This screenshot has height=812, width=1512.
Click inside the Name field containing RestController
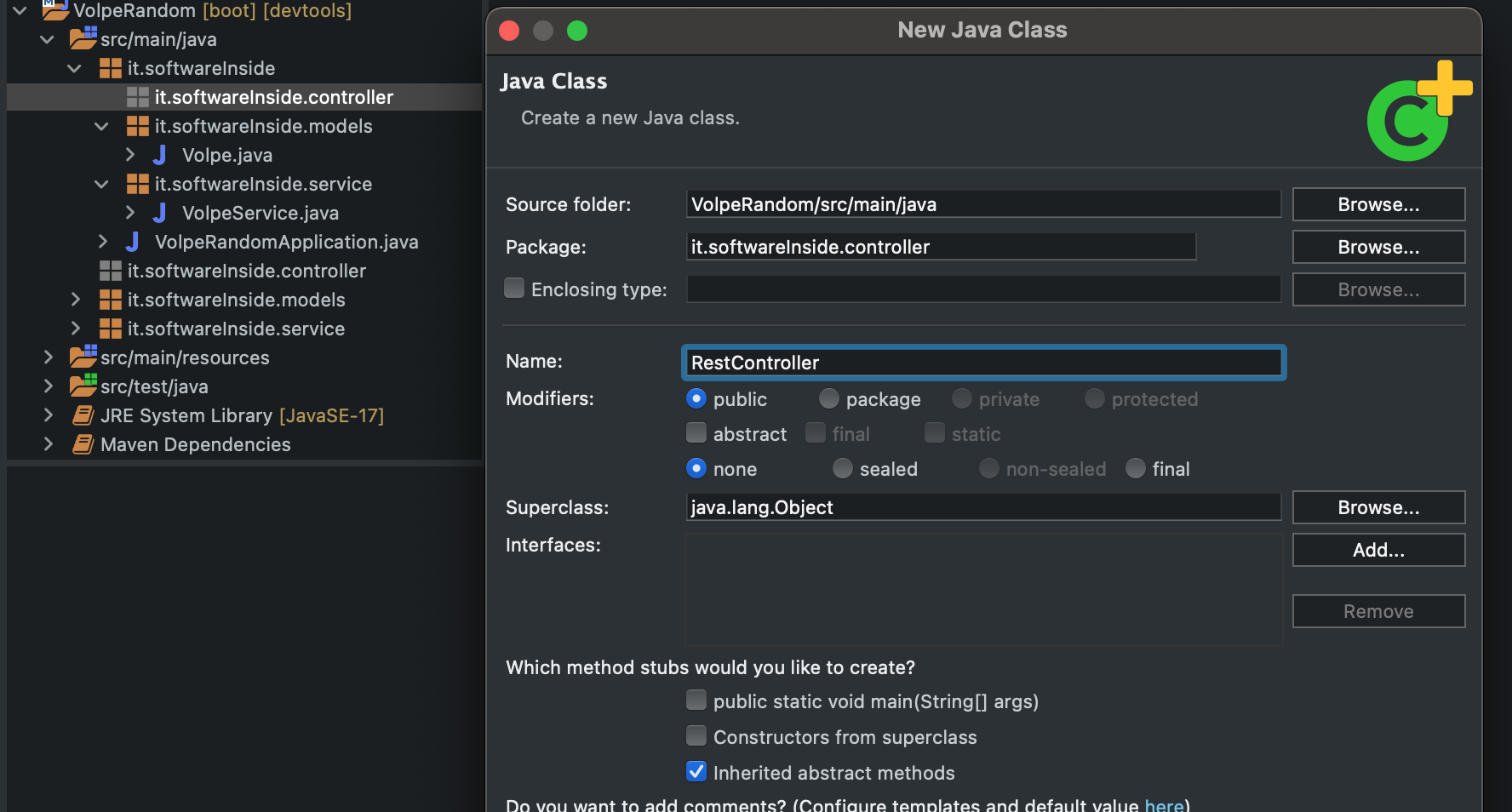(x=979, y=362)
